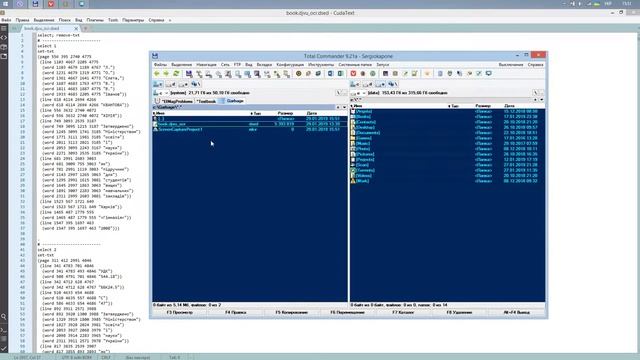
Task: Click F3 Просмотр button
Action: 180,313
